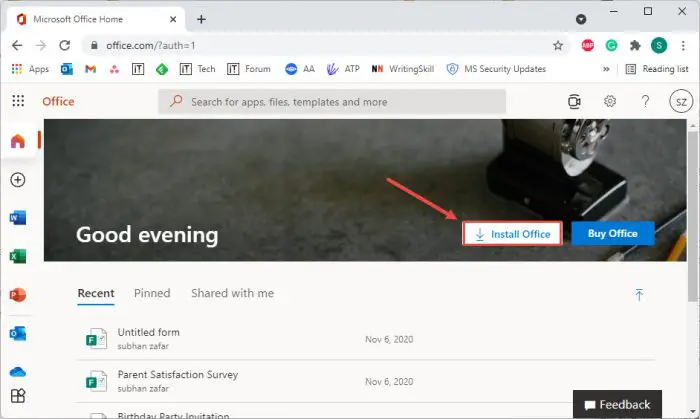Open the Feedback button
The width and height of the screenshot is (700, 419).
[x=617, y=405]
